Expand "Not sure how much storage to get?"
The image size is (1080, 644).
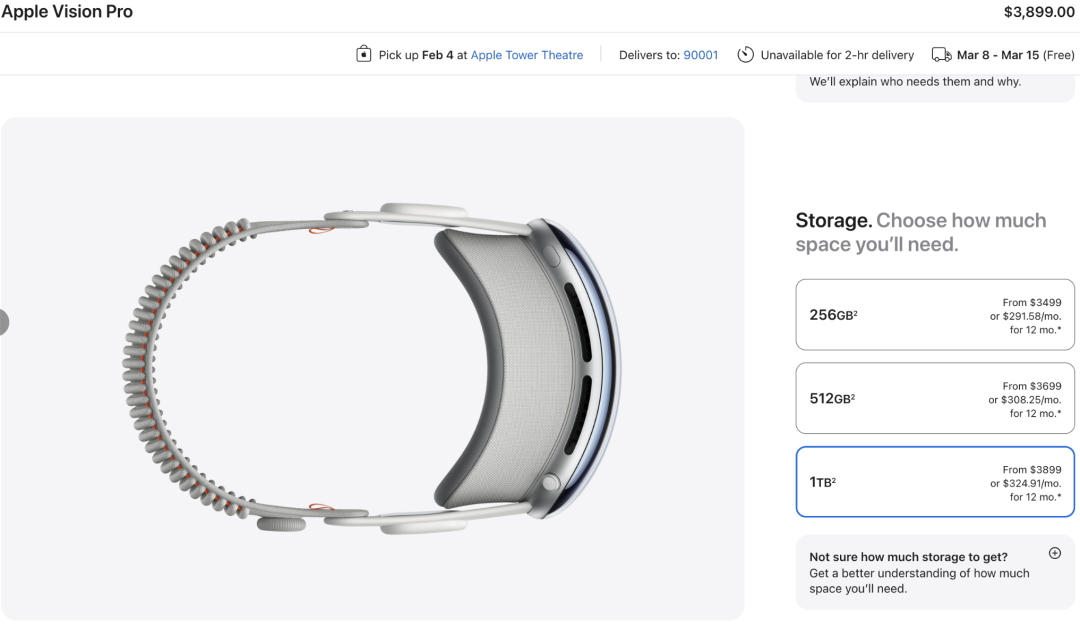pyautogui.click(x=908, y=557)
